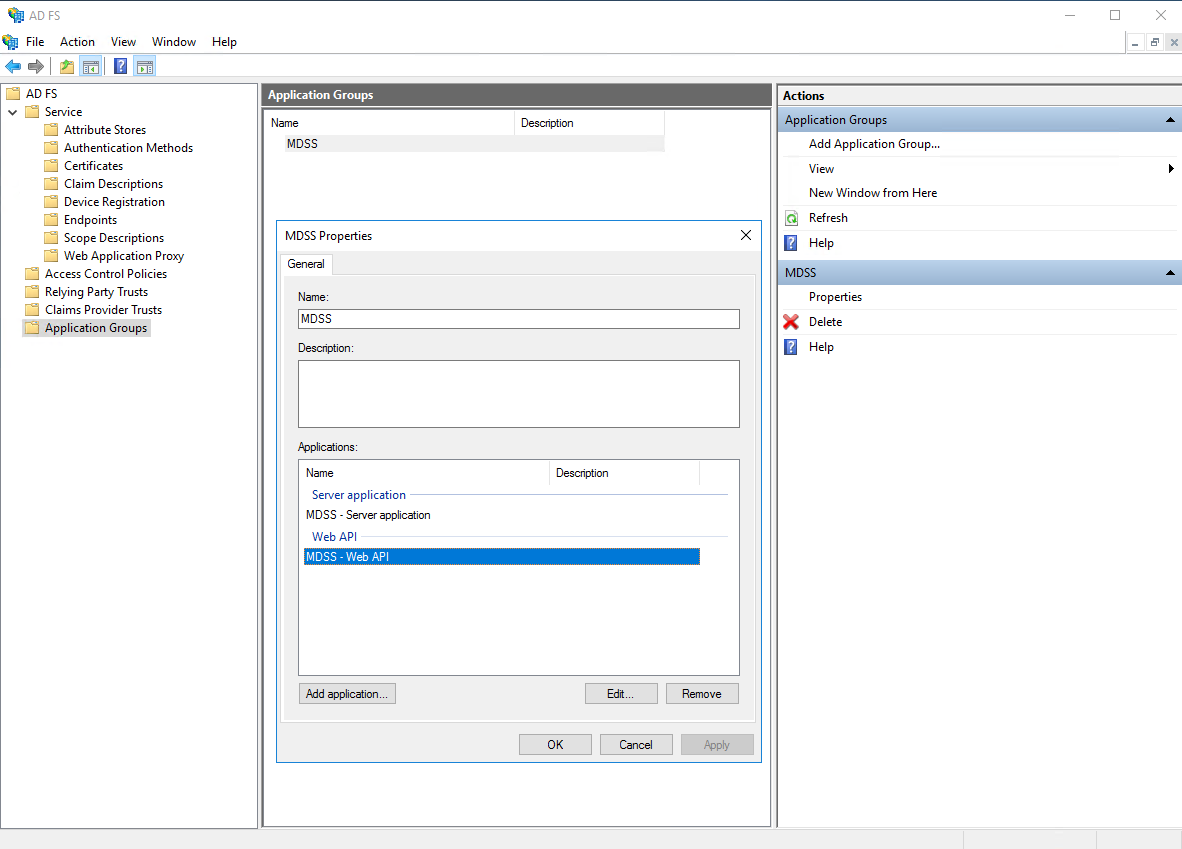
Task: Collapse the Application Groups actions section
Action: (1170, 120)
